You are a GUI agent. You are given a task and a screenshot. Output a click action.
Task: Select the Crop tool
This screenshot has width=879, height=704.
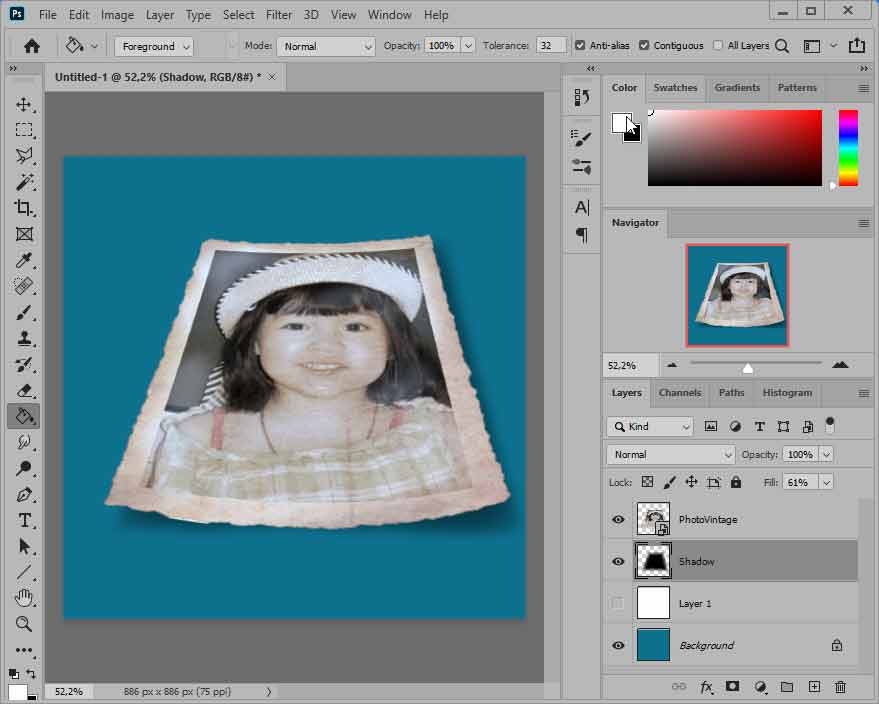tap(24, 208)
